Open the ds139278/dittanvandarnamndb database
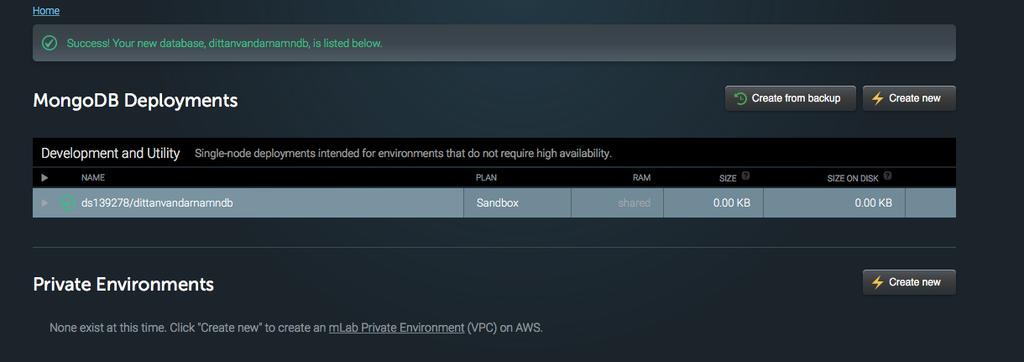 157,203
